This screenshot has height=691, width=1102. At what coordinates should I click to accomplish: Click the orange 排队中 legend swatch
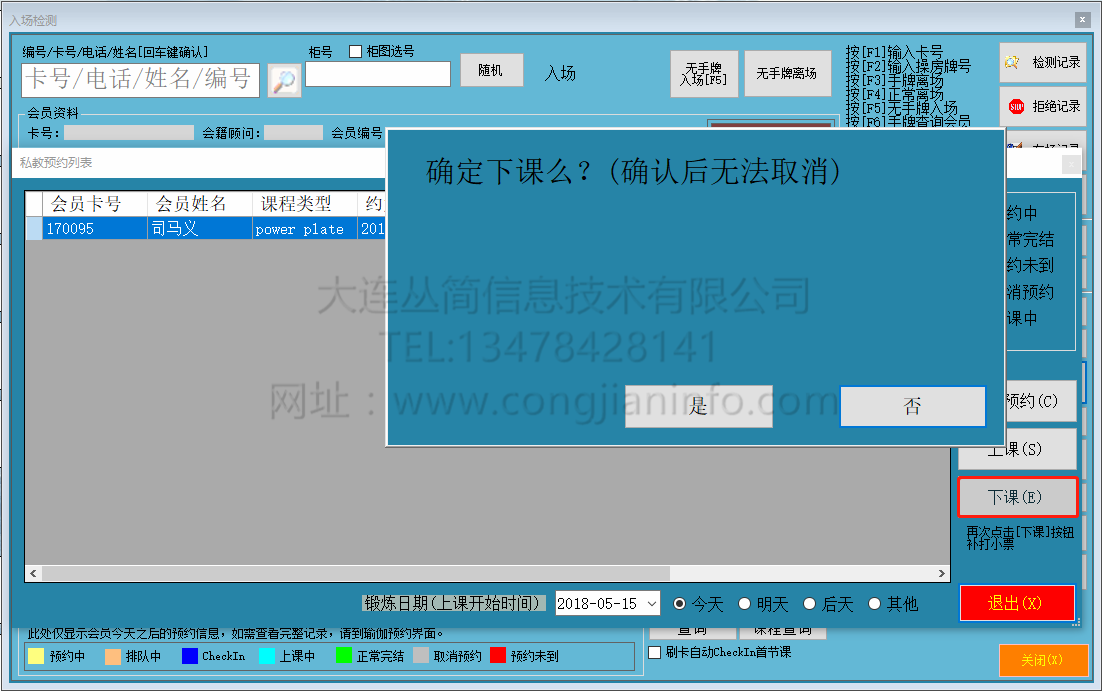click(112, 656)
